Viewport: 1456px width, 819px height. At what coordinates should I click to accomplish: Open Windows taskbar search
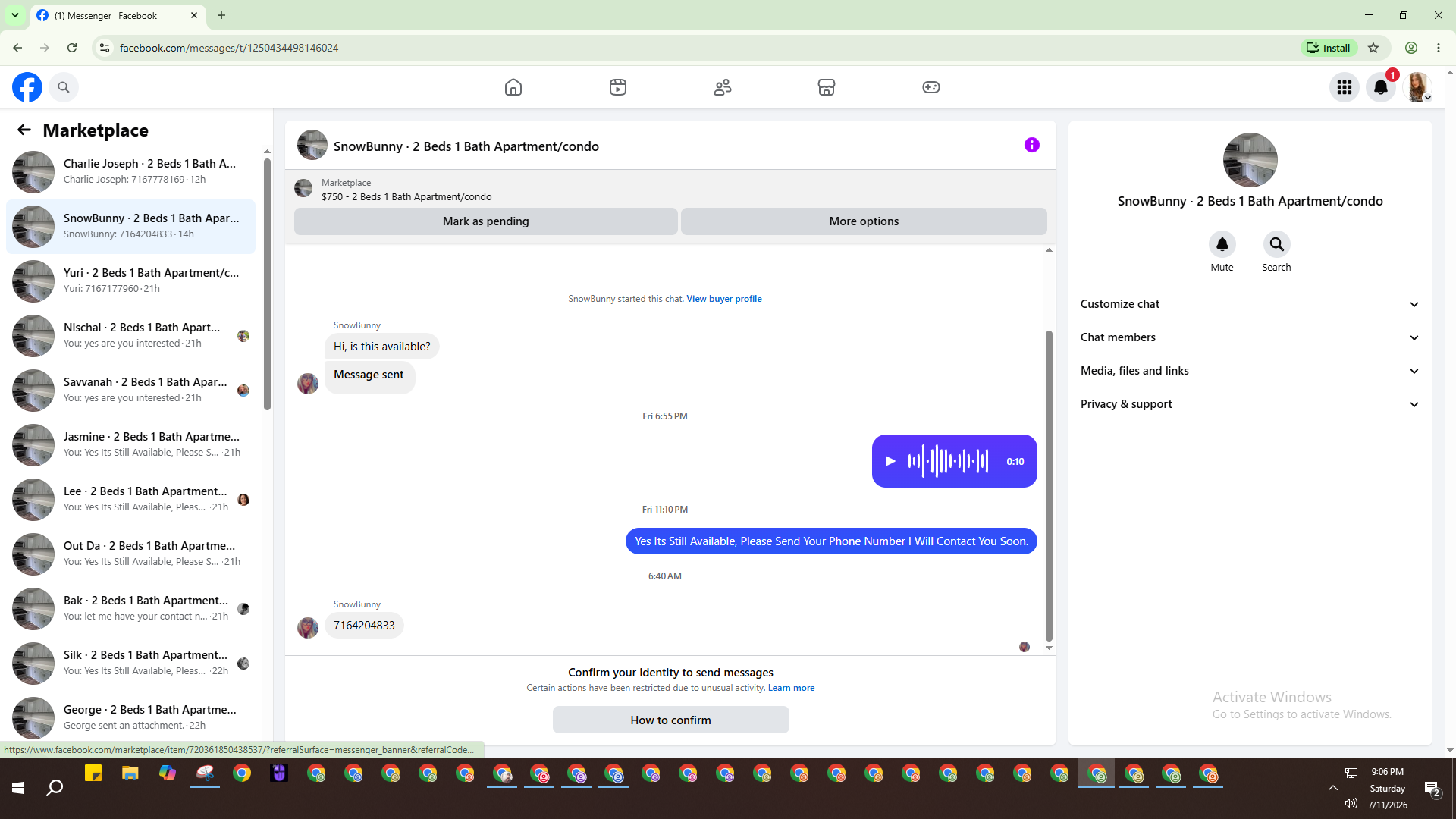tap(55, 788)
